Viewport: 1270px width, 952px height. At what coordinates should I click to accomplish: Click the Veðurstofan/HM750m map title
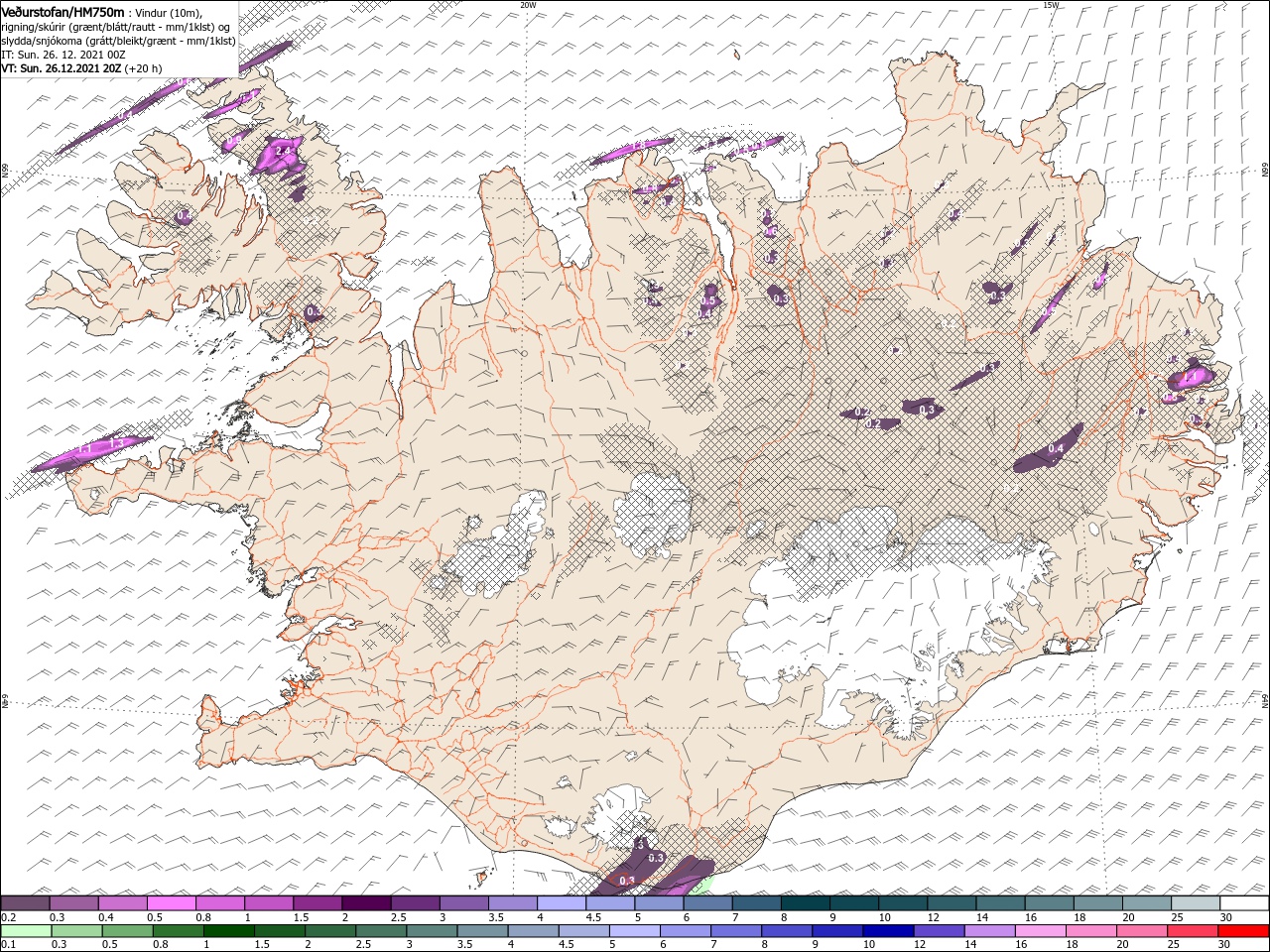[x=63, y=12]
